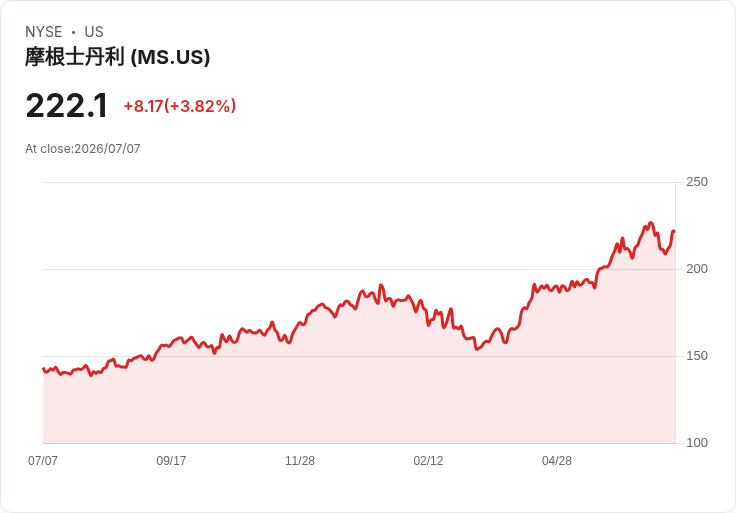This screenshot has height=513, width=736.
Task: Click the 200 y-axis label
Action: (697, 269)
